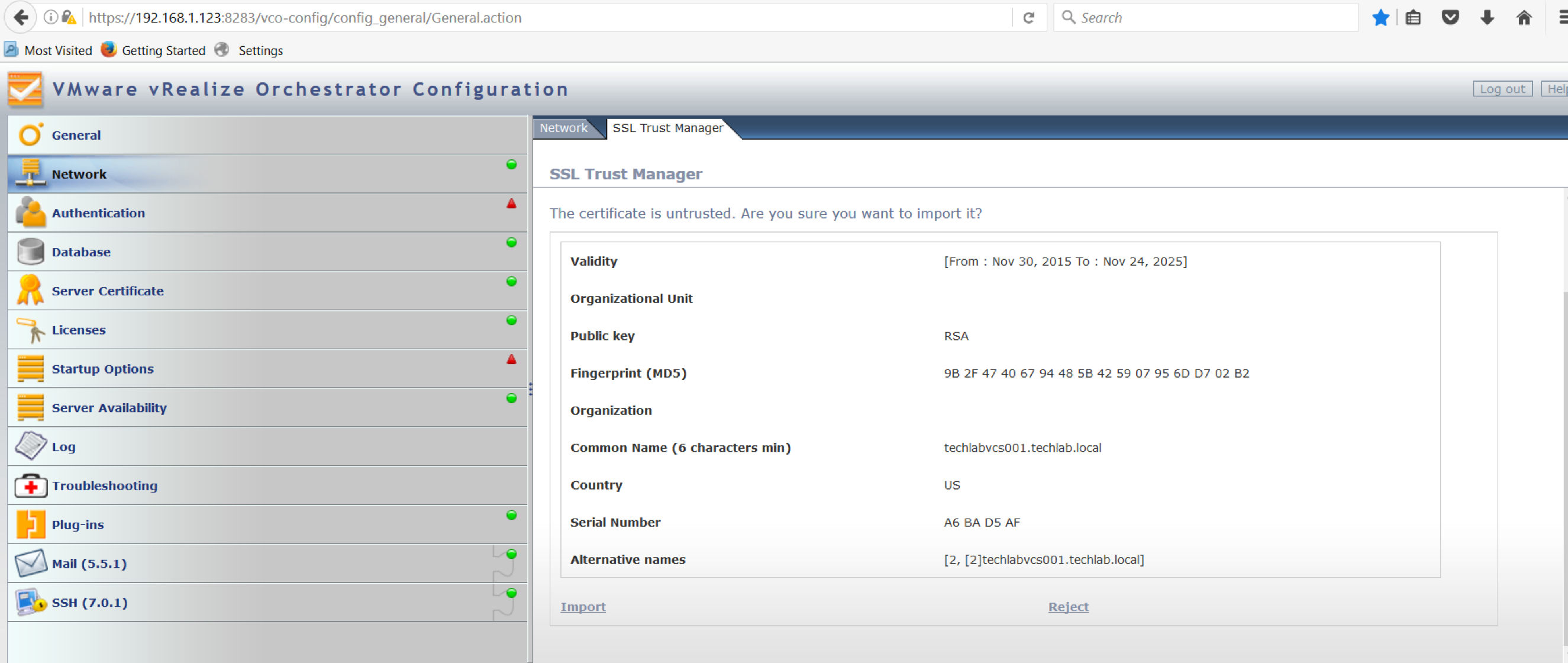The image size is (1568, 663).
Task: Click the Server Certificate ribbon icon
Action: (30, 290)
